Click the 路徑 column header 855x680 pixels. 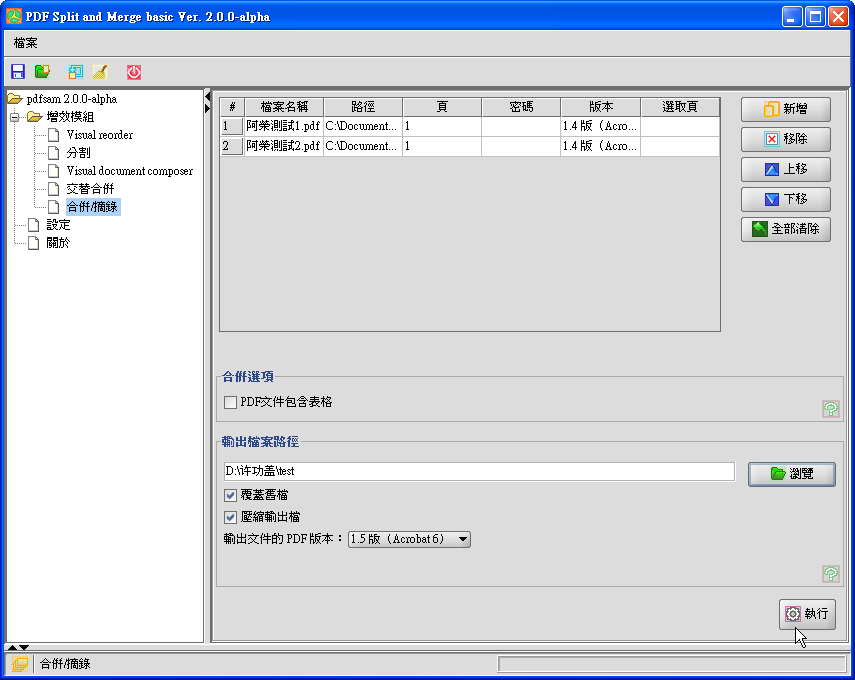click(x=363, y=107)
